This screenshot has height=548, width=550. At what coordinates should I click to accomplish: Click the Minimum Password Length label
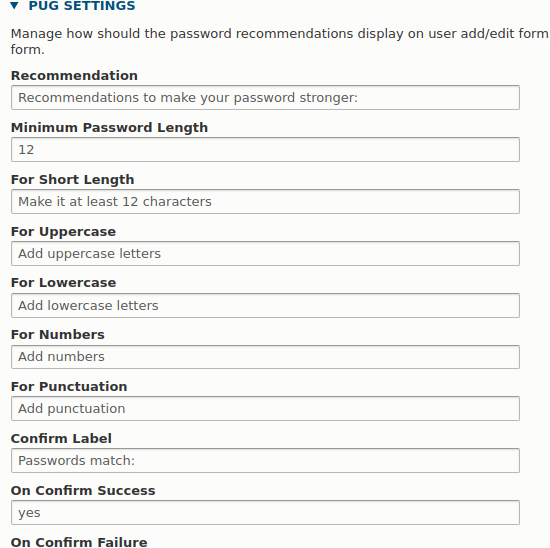(109, 127)
